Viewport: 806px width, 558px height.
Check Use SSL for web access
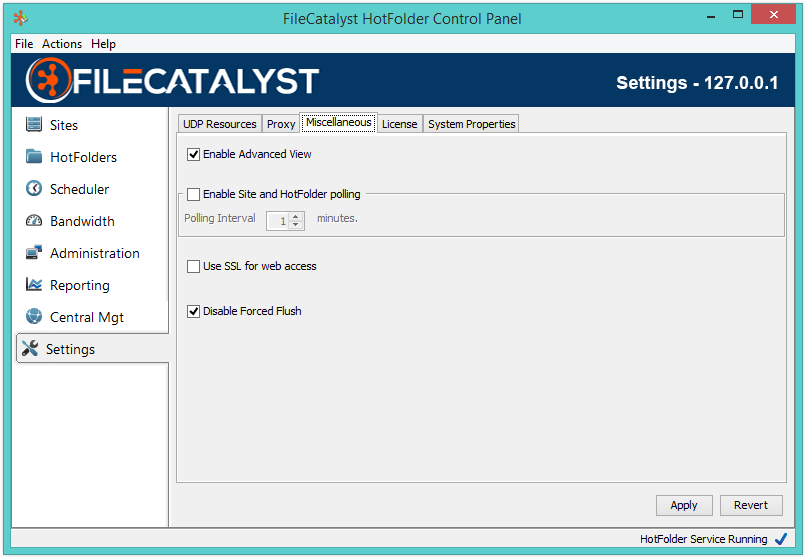[x=193, y=266]
